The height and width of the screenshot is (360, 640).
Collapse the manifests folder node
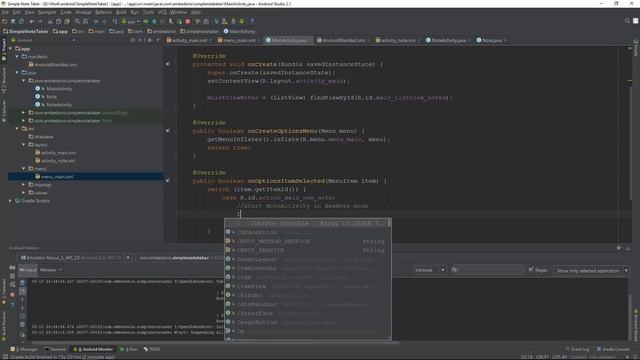(x=17, y=57)
